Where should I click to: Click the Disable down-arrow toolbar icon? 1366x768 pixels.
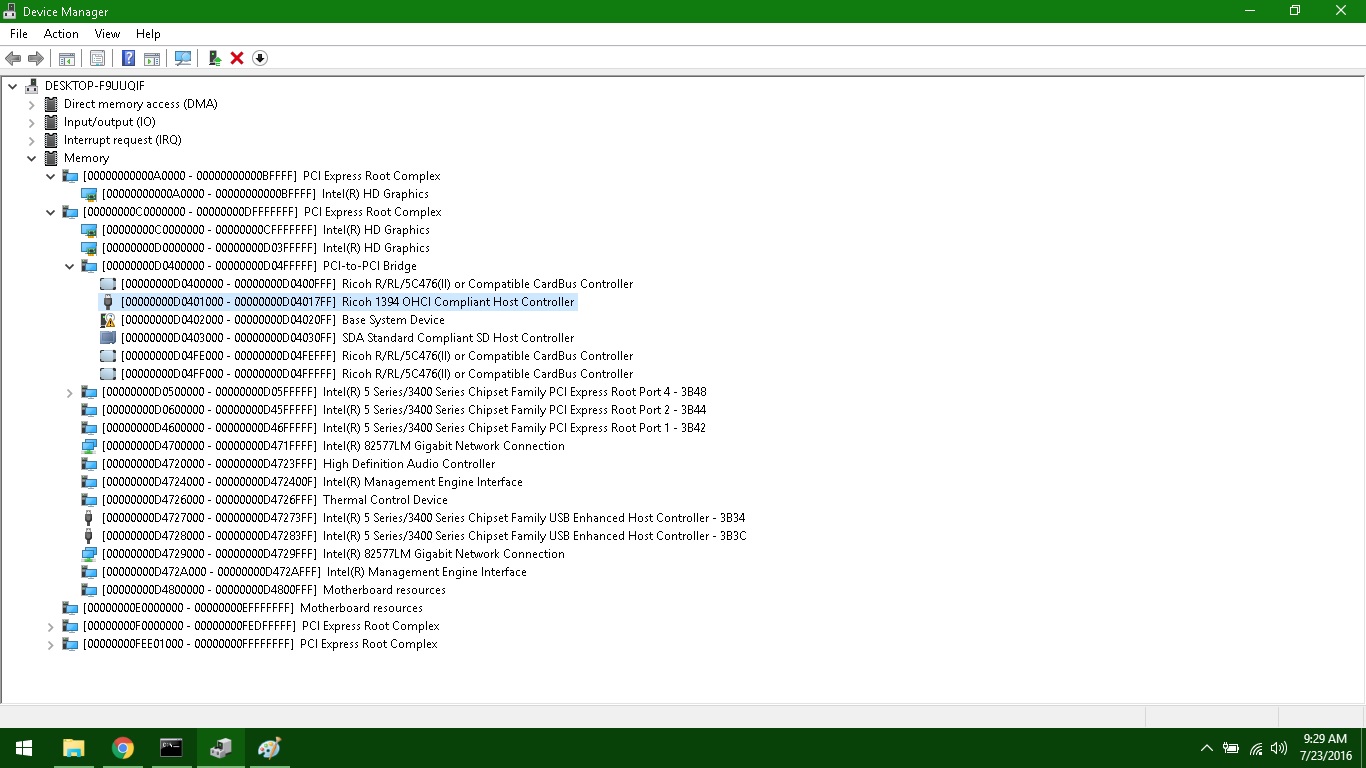260,58
